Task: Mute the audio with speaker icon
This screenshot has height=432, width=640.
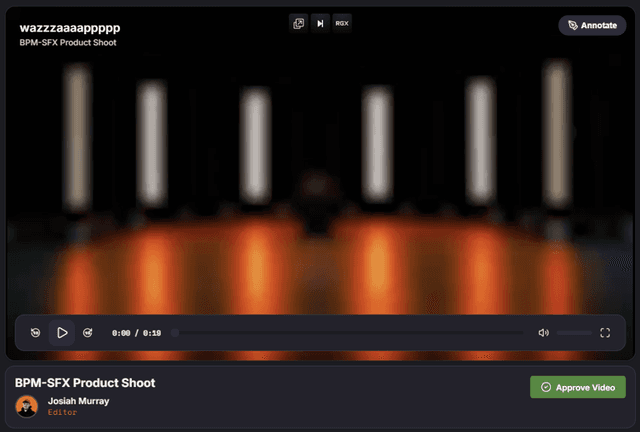Action: tap(543, 333)
